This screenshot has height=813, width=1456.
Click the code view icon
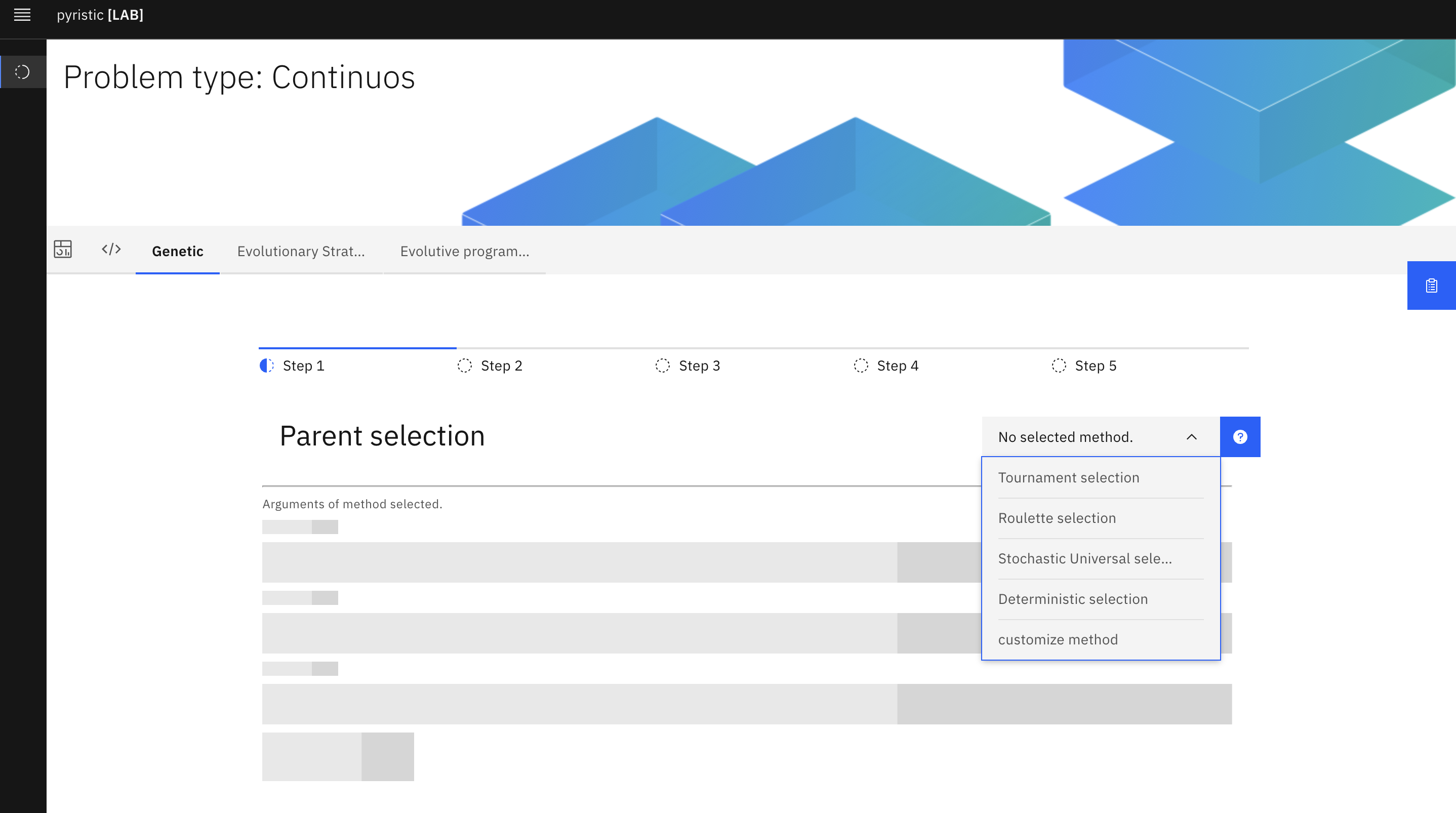click(x=110, y=250)
